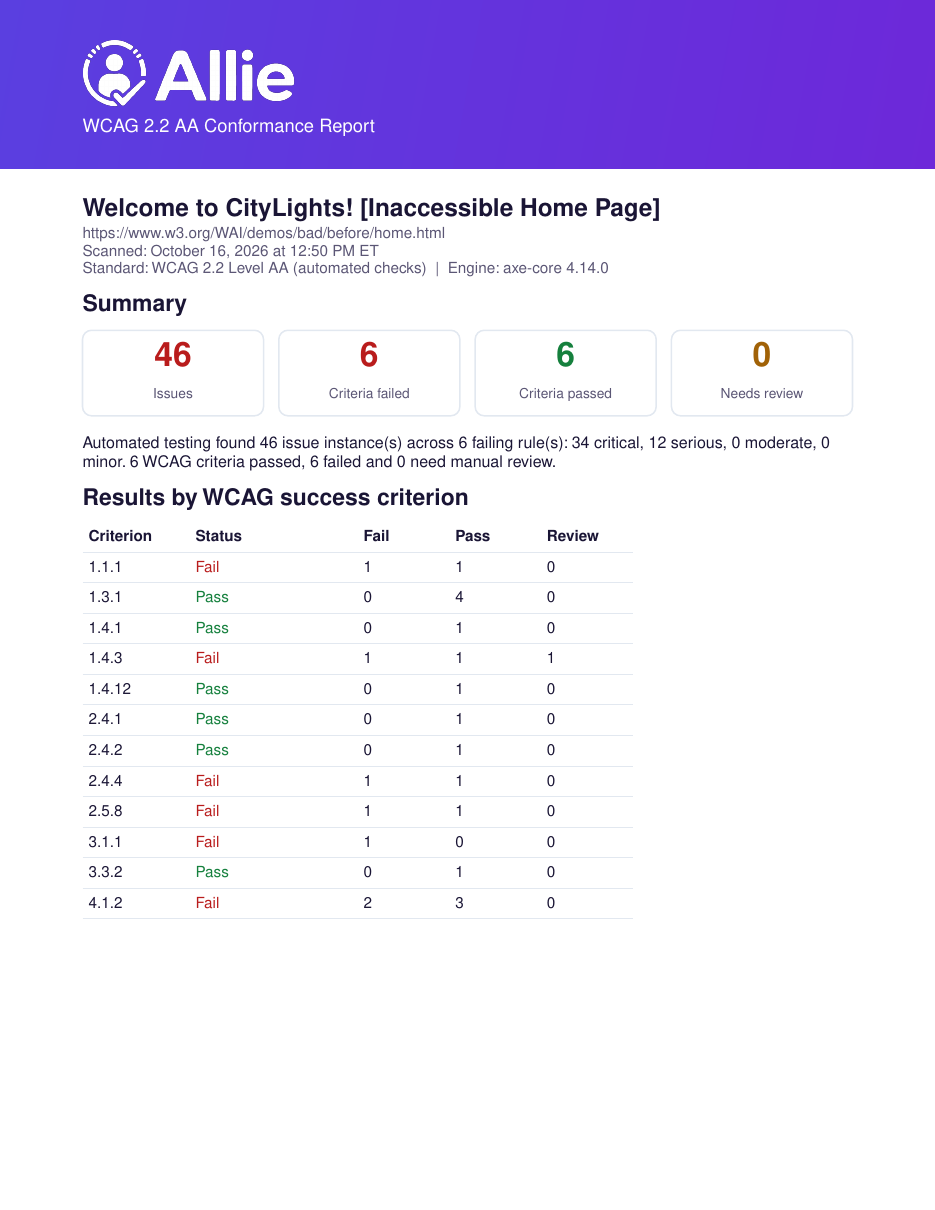This screenshot has height=1210, width=935.
Task: Click the axe-core 4.14.0 engine text
Action: pyautogui.click(x=528, y=268)
